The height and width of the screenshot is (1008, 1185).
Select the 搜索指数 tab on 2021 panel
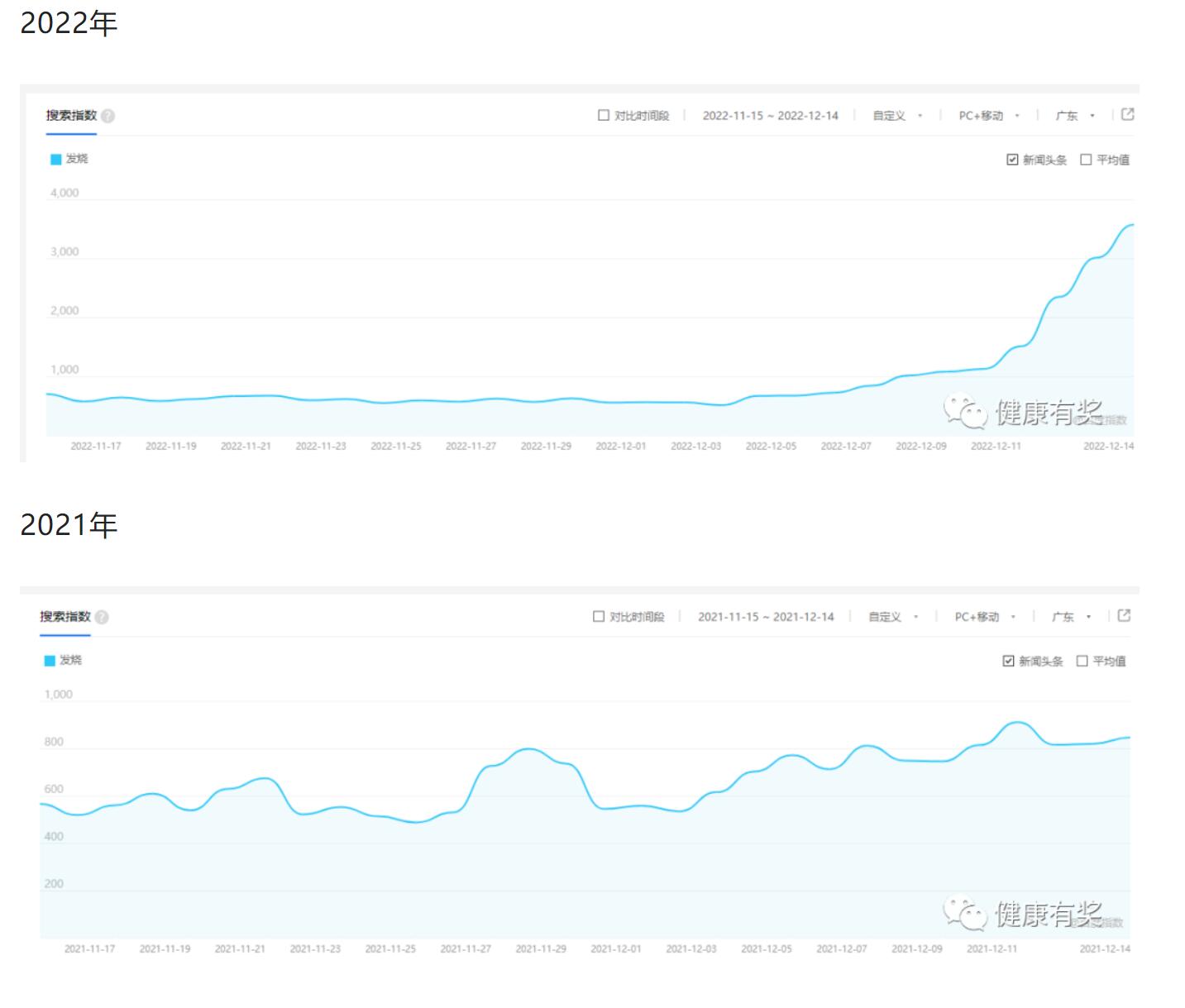coord(65,616)
